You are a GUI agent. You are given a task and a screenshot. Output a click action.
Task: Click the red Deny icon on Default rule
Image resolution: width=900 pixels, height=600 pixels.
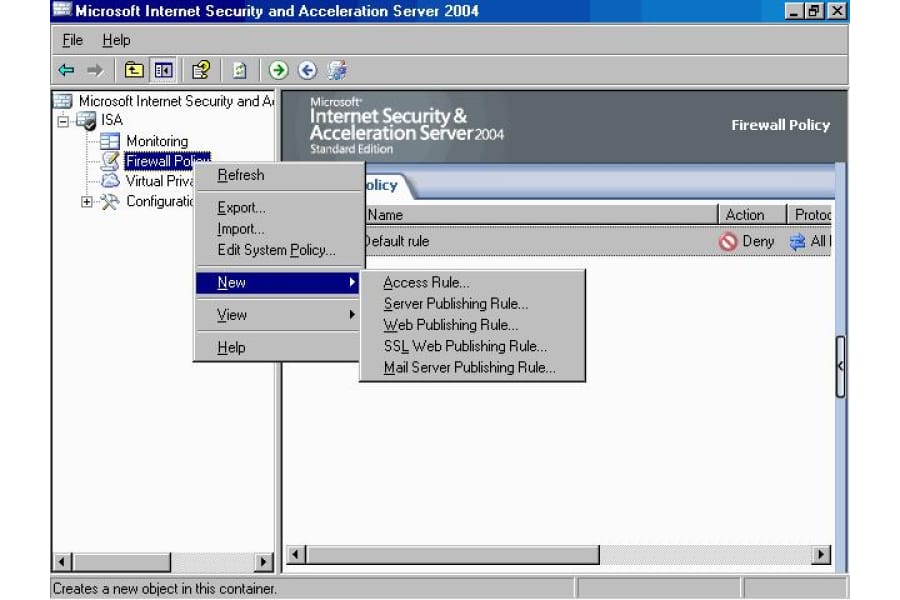[x=728, y=242]
